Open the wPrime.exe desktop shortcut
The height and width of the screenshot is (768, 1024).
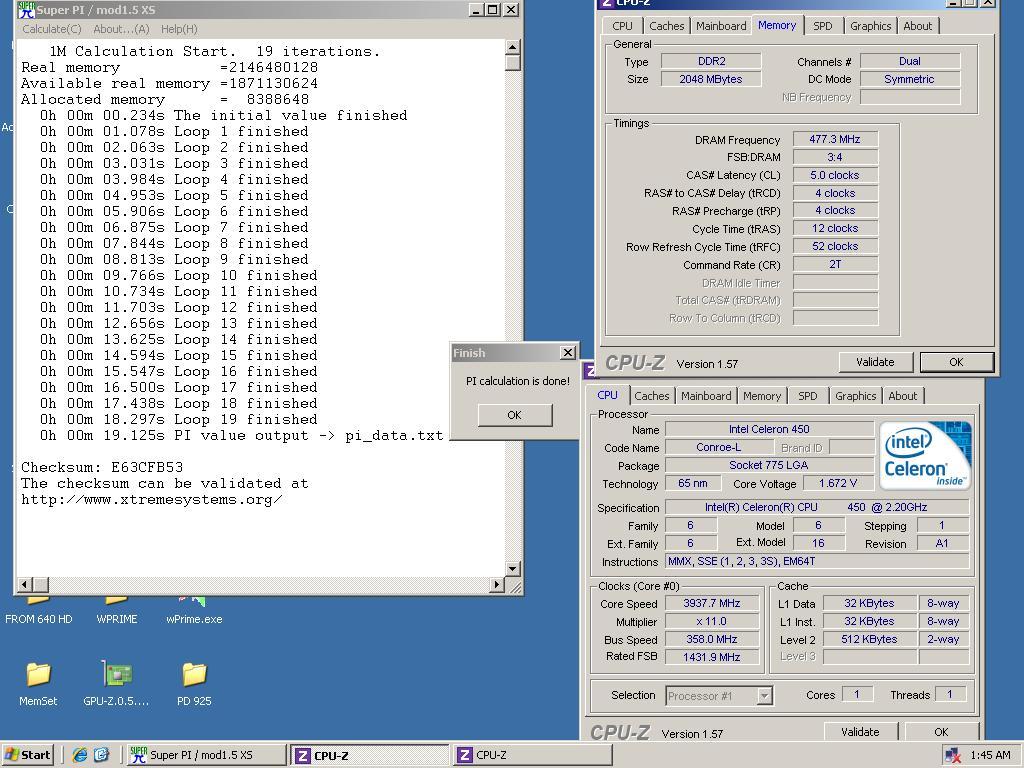coord(194,609)
